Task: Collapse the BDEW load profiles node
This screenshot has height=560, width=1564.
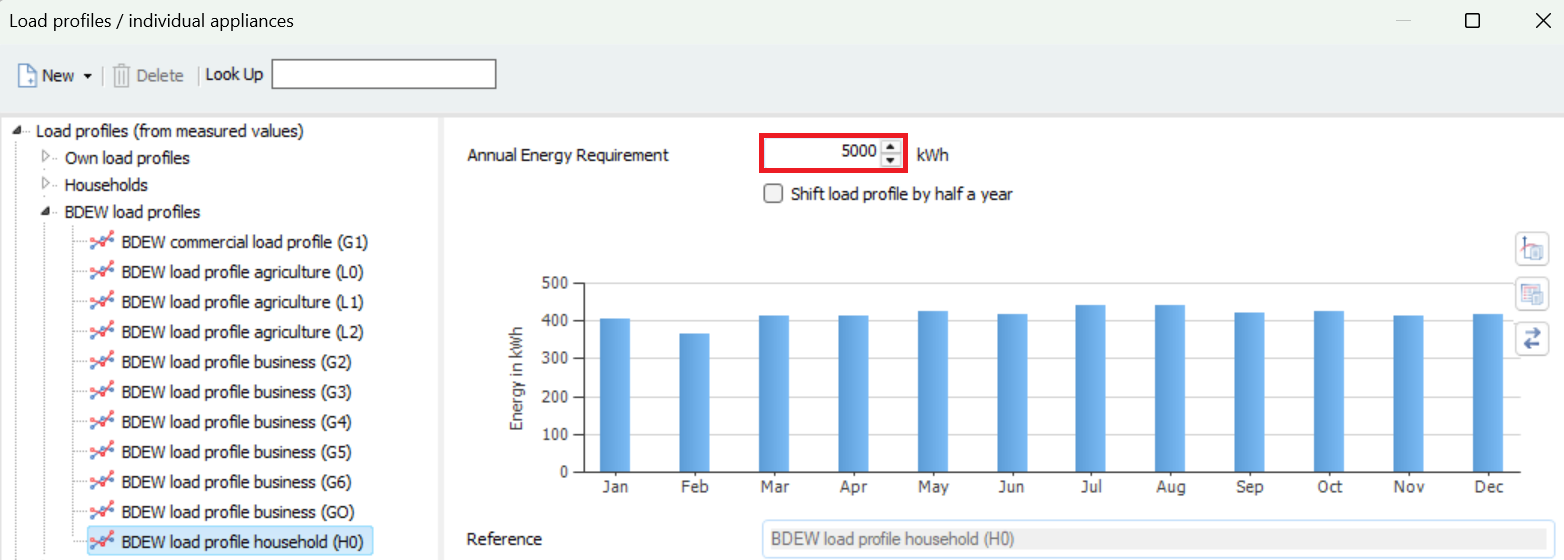Action: click(45, 212)
